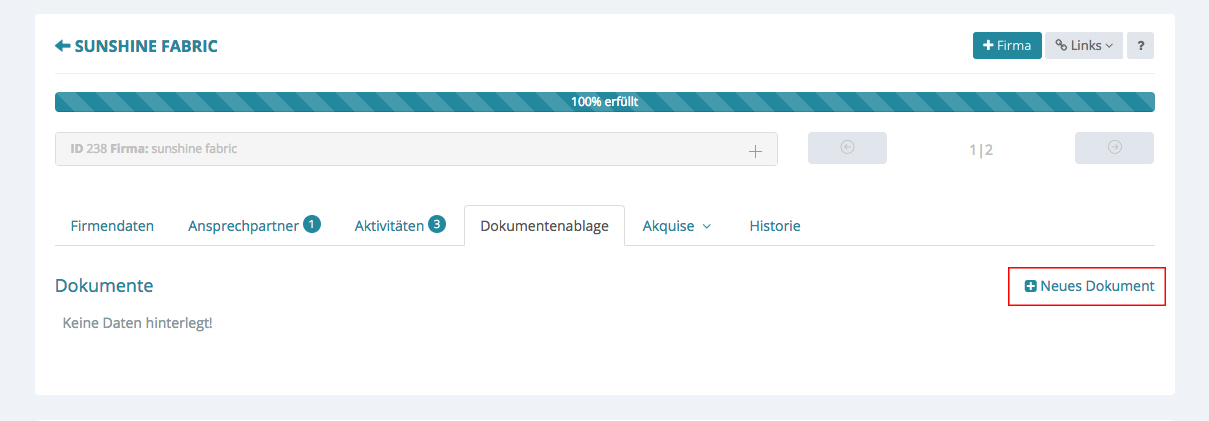Select the Aktivitäten tab
Image resolution: width=1209 pixels, height=421 pixels.
(389, 226)
